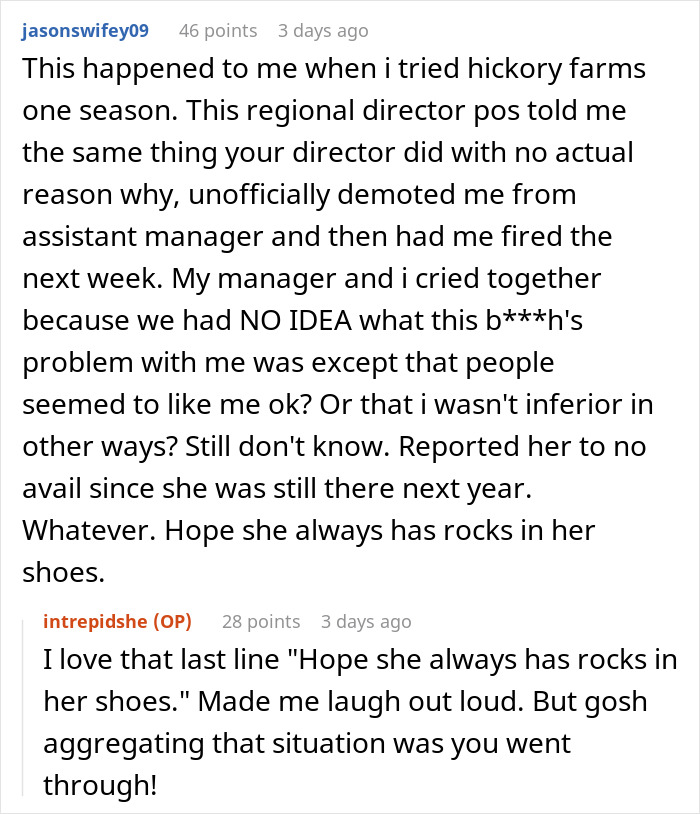Click the 46 points score
The image size is (700, 814).
click(x=217, y=31)
